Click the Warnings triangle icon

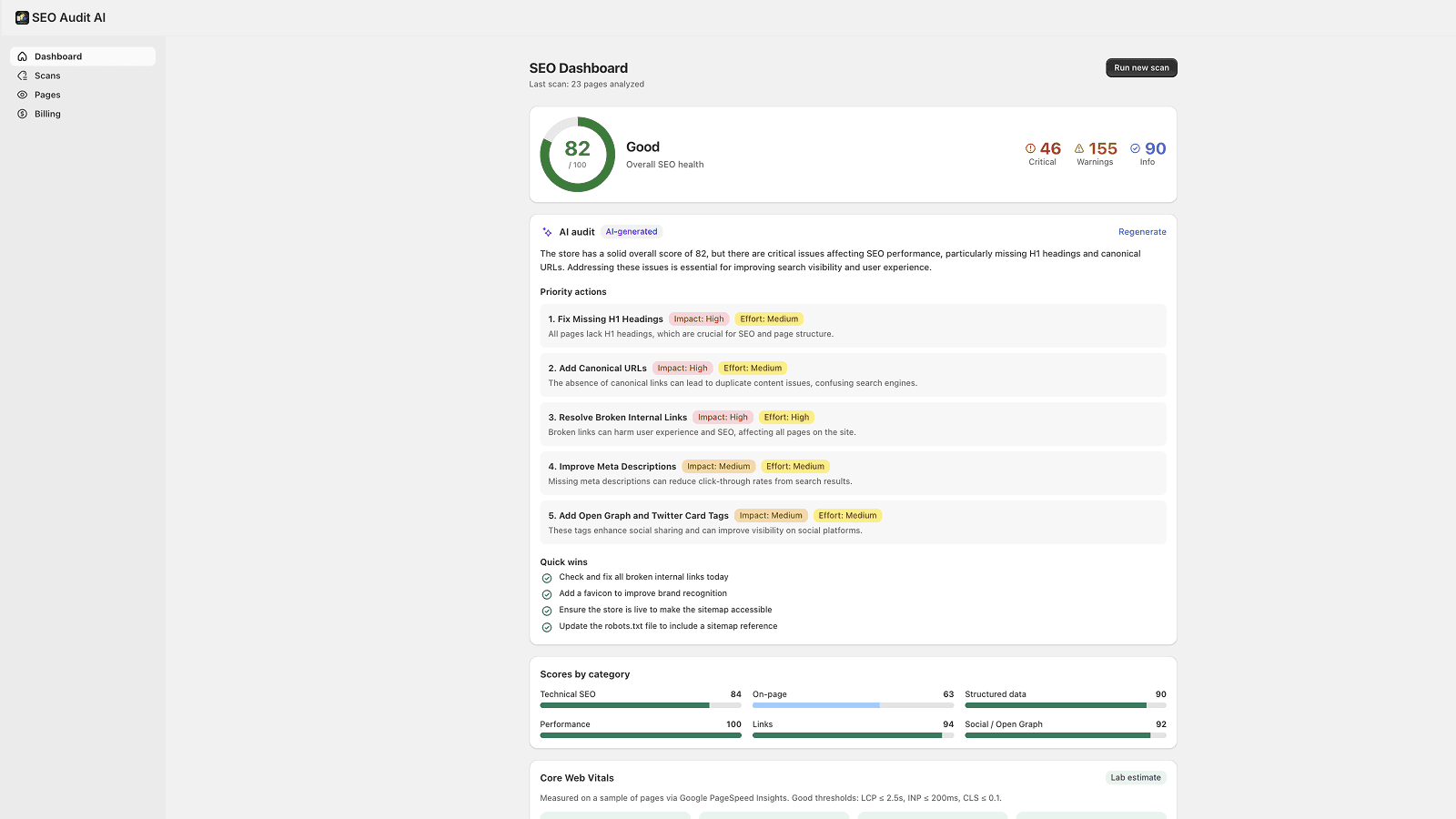[x=1079, y=148]
